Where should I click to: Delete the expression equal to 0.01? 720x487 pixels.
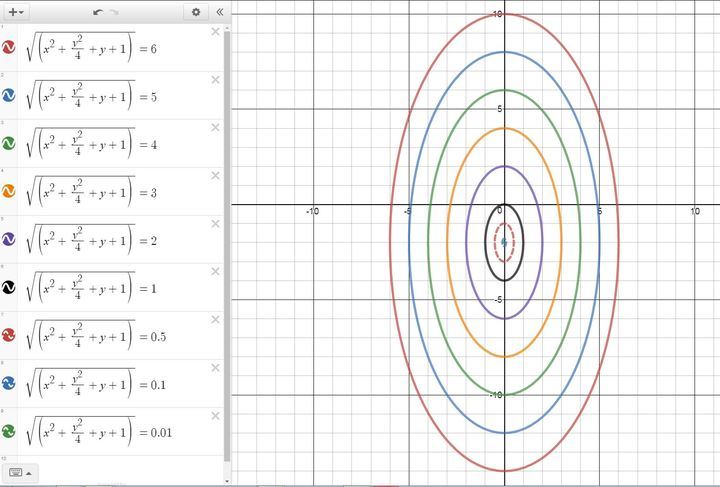pyautogui.click(x=215, y=415)
